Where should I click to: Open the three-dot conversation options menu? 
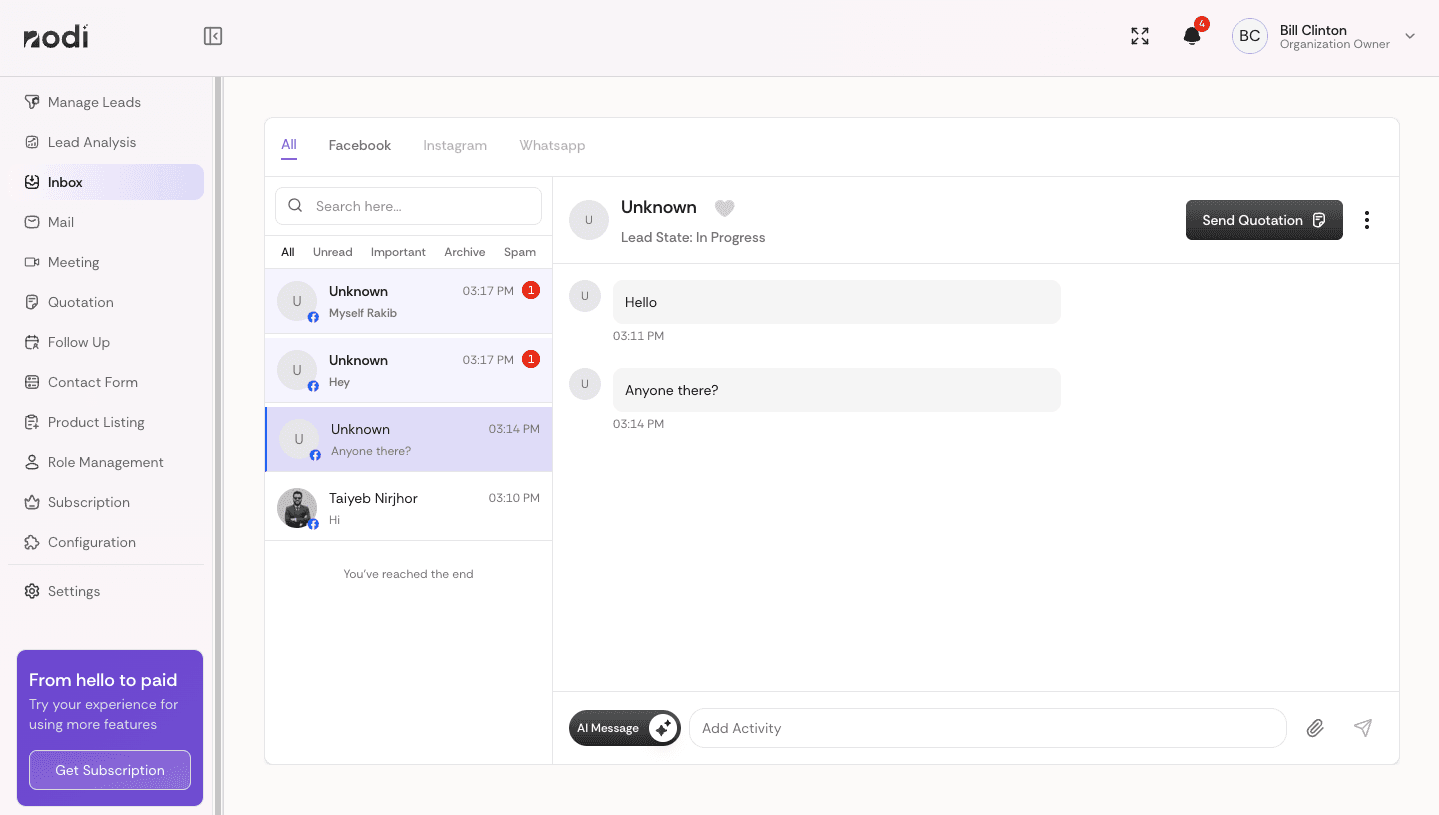tap(1366, 220)
